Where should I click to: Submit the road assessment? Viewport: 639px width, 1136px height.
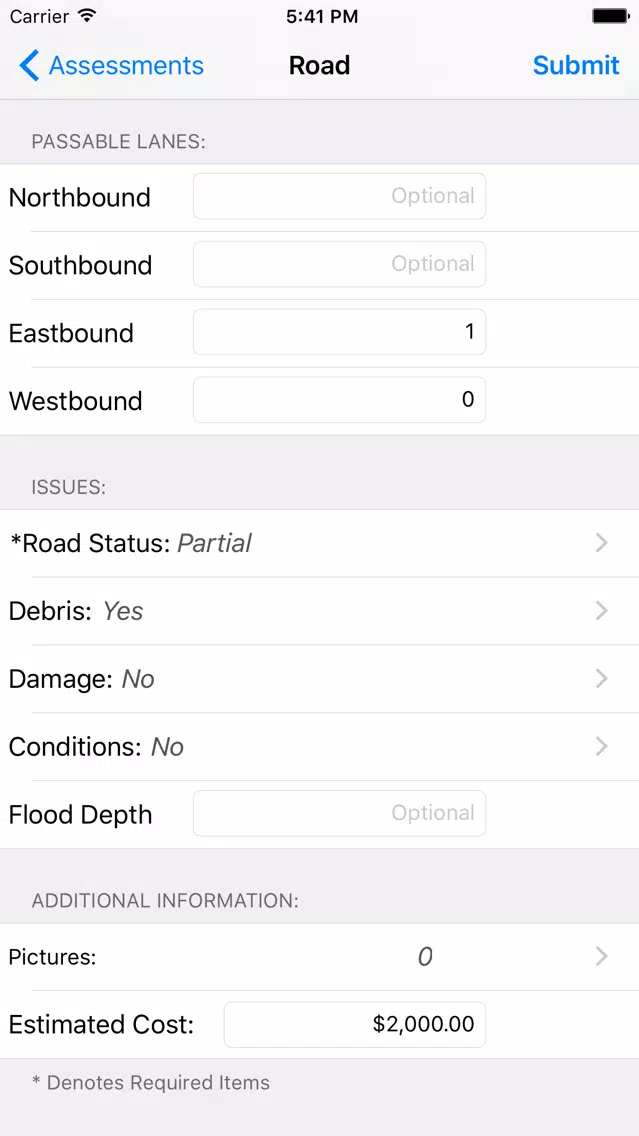[576, 65]
